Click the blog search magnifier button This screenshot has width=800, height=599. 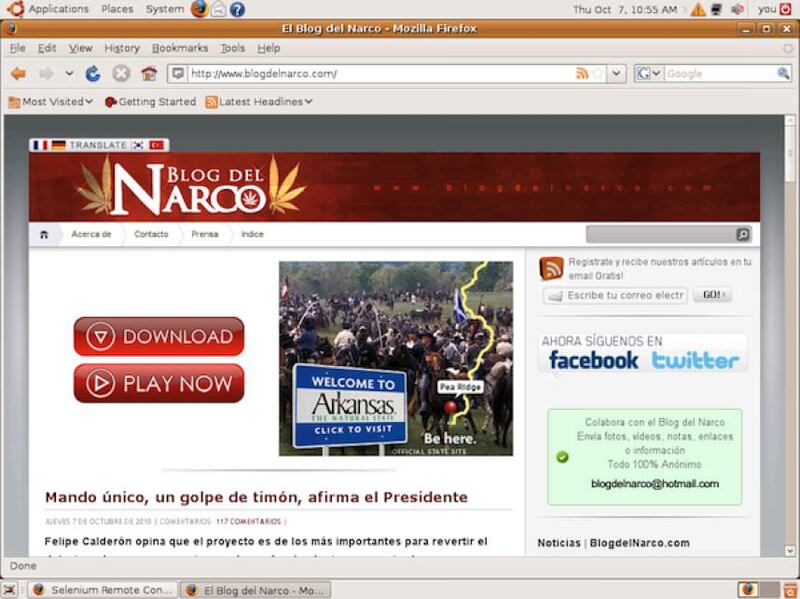(743, 234)
